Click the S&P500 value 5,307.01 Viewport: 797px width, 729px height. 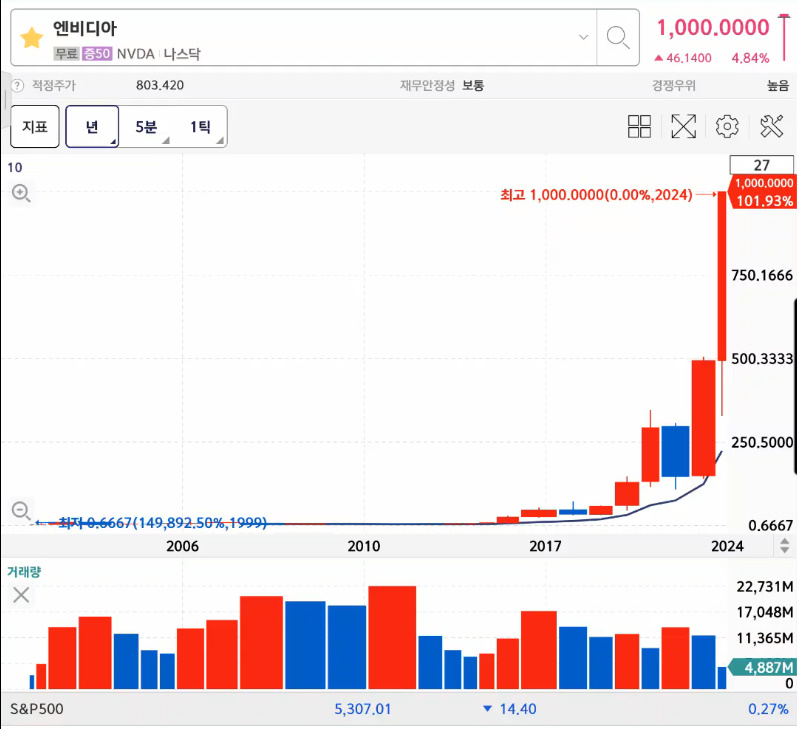[362, 709]
